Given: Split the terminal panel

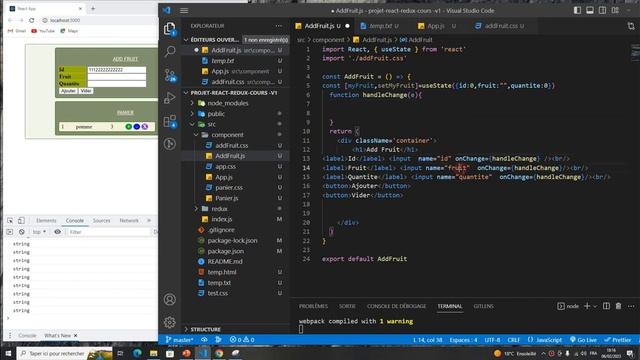Looking at the screenshot, I should [x=607, y=306].
